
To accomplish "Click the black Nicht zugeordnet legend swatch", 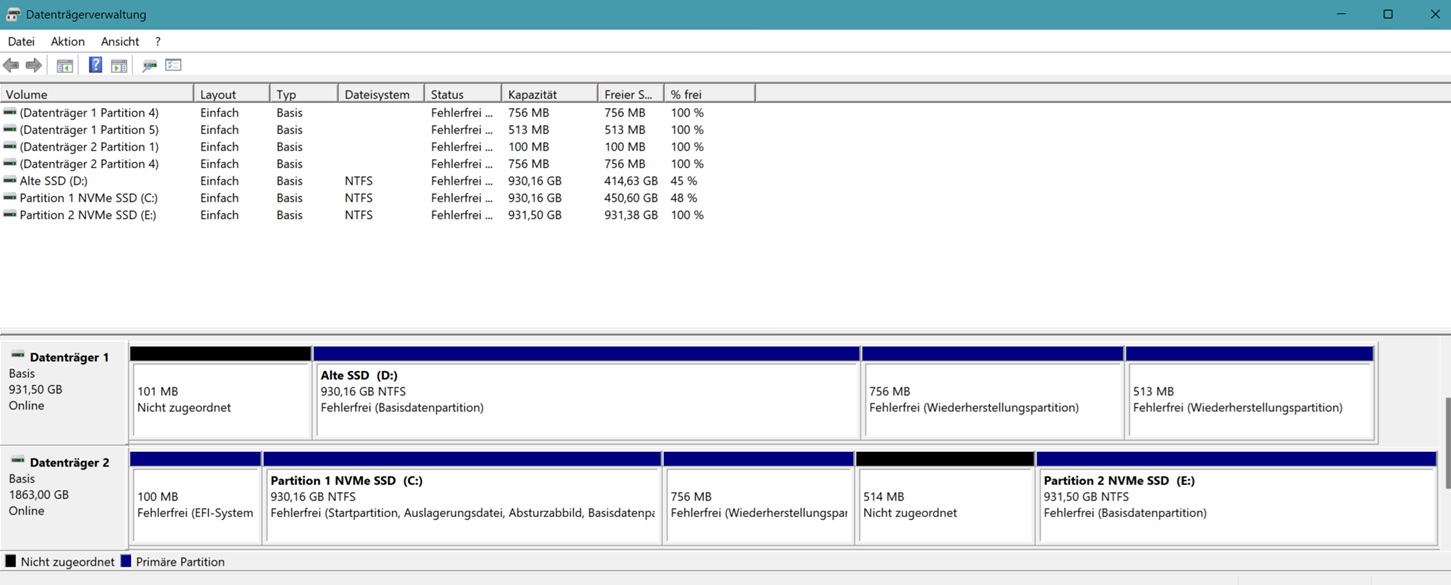I will (10, 561).
